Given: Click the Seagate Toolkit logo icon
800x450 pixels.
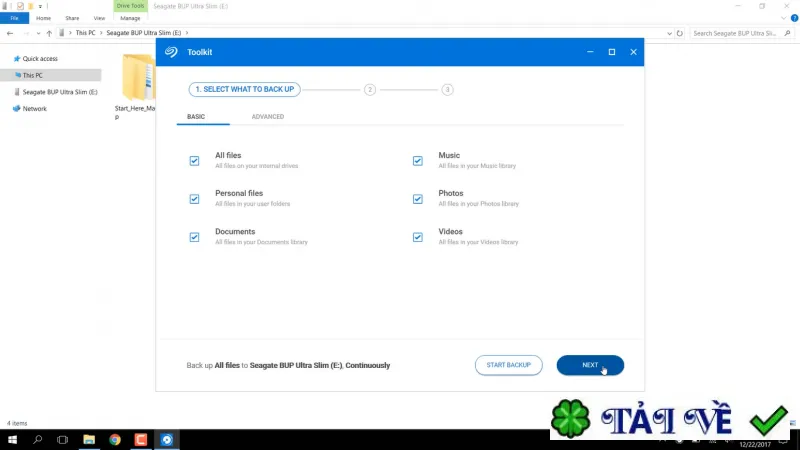Looking at the screenshot, I should [x=171, y=52].
